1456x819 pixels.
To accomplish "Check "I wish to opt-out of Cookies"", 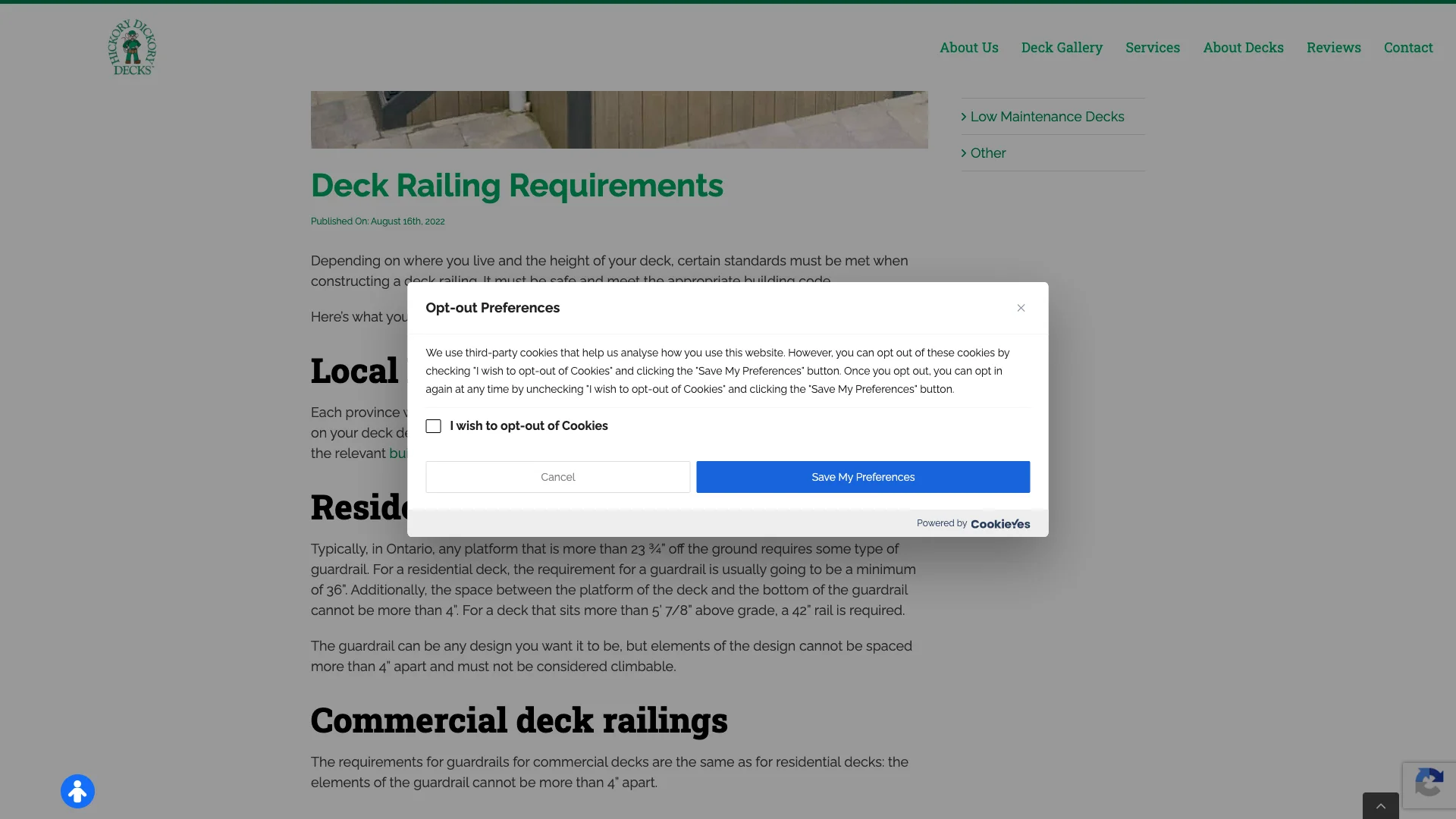I will [x=433, y=426].
